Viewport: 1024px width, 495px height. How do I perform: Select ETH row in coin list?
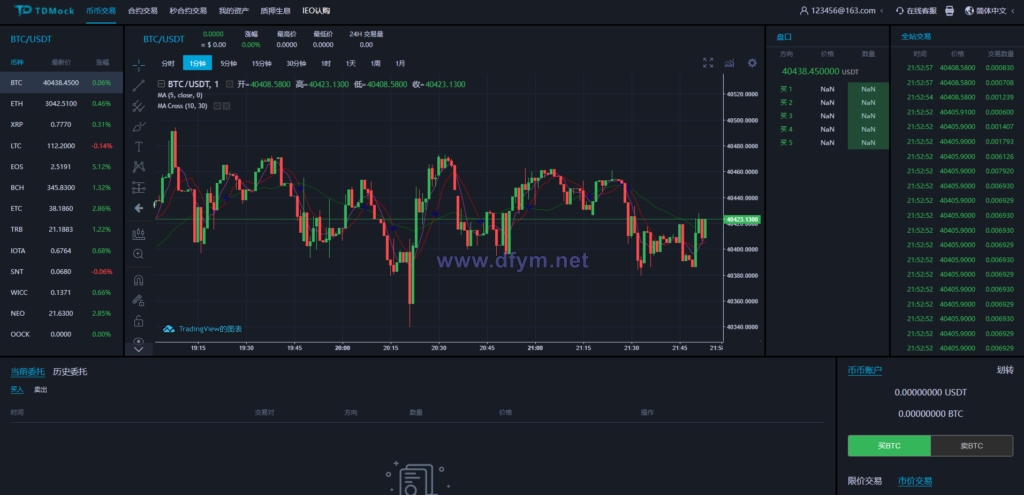coord(61,104)
